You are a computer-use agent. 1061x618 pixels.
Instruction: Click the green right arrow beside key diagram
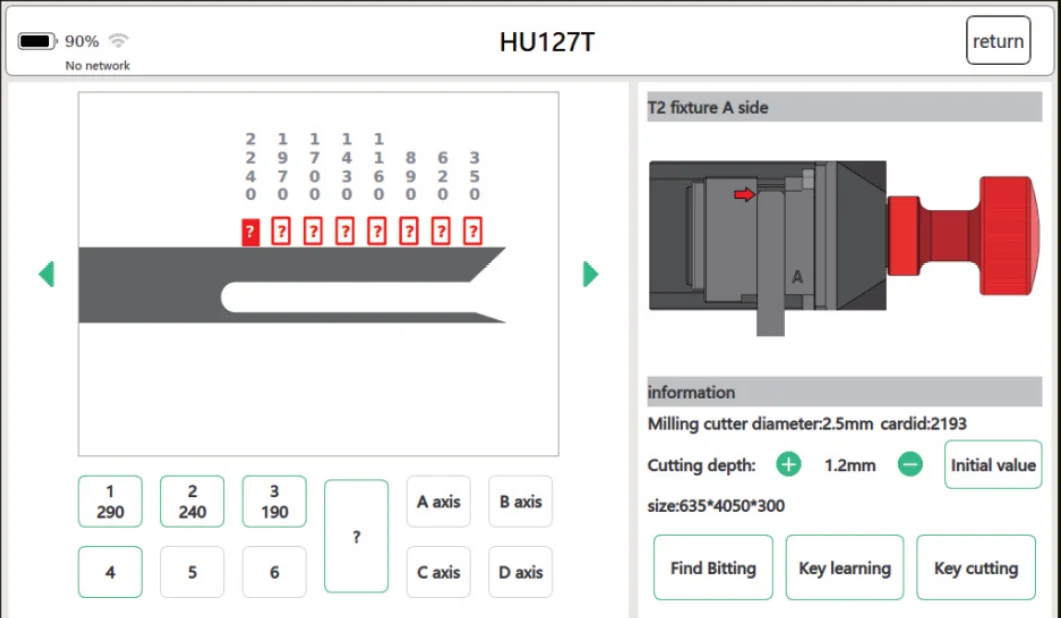pyautogui.click(x=591, y=274)
